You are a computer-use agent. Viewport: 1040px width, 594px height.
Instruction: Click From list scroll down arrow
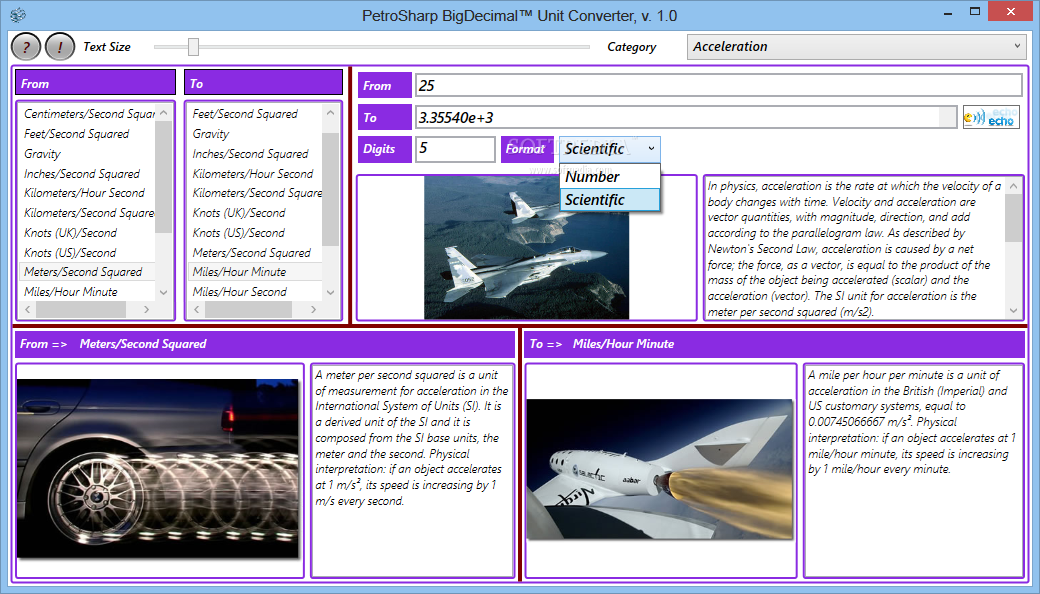tap(163, 292)
